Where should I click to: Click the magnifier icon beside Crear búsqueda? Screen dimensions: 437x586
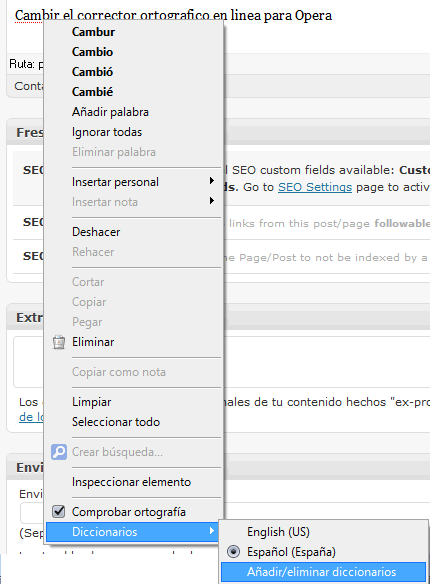(x=59, y=452)
